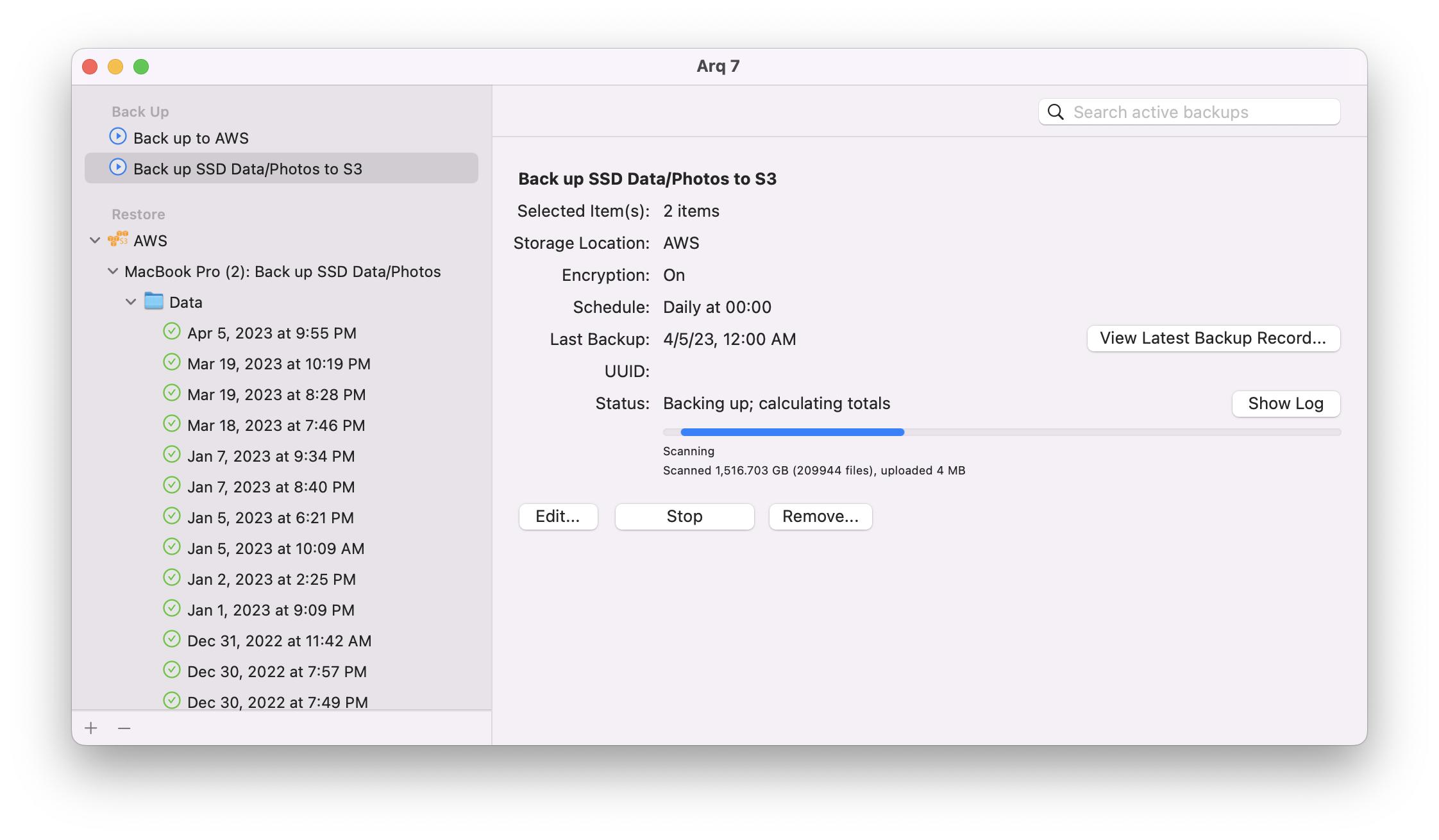The image size is (1439, 840).
Task: Open View Latest Backup Record
Action: pyautogui.click(x=1213, y=338)
